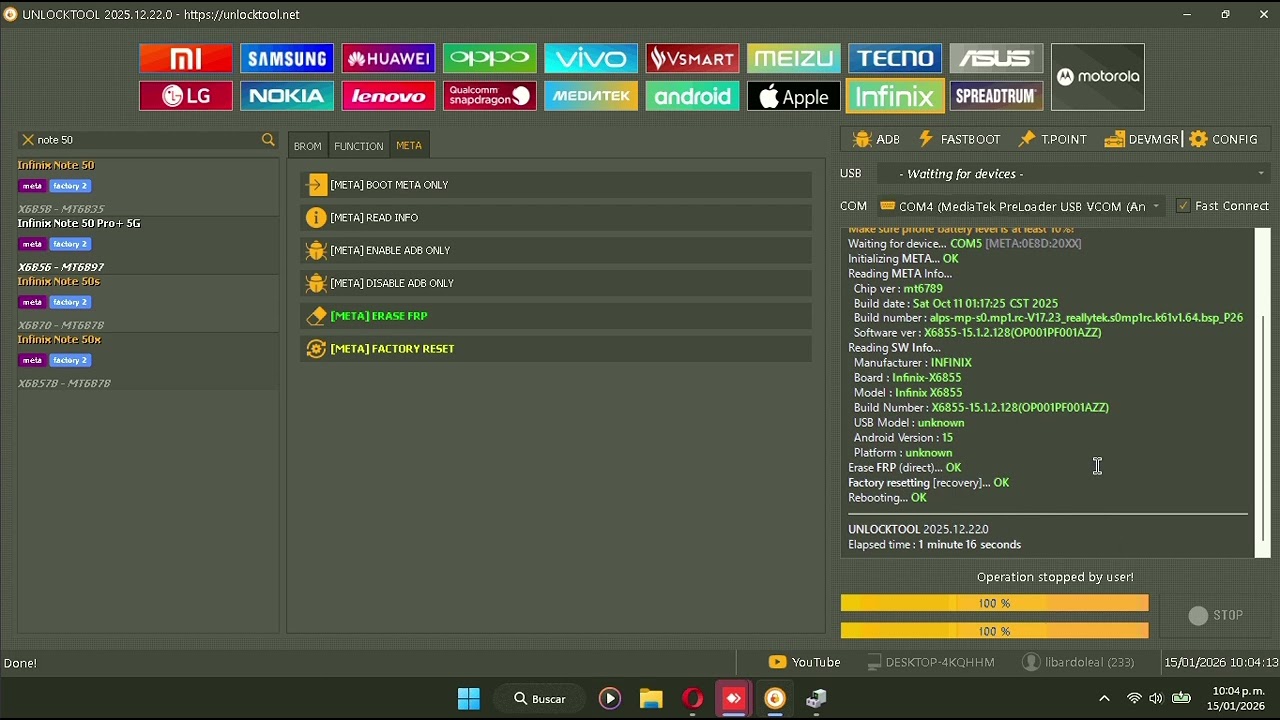1280x720 pixels.
Task: Show hidden system tray icons chevron
Action: 1104,699
